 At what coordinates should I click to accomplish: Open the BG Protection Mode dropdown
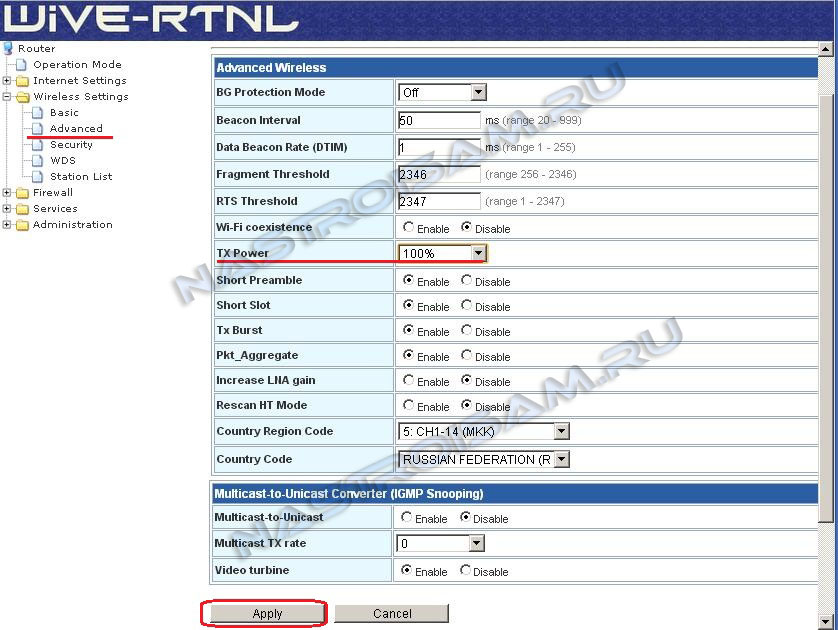tap(478, 93)
